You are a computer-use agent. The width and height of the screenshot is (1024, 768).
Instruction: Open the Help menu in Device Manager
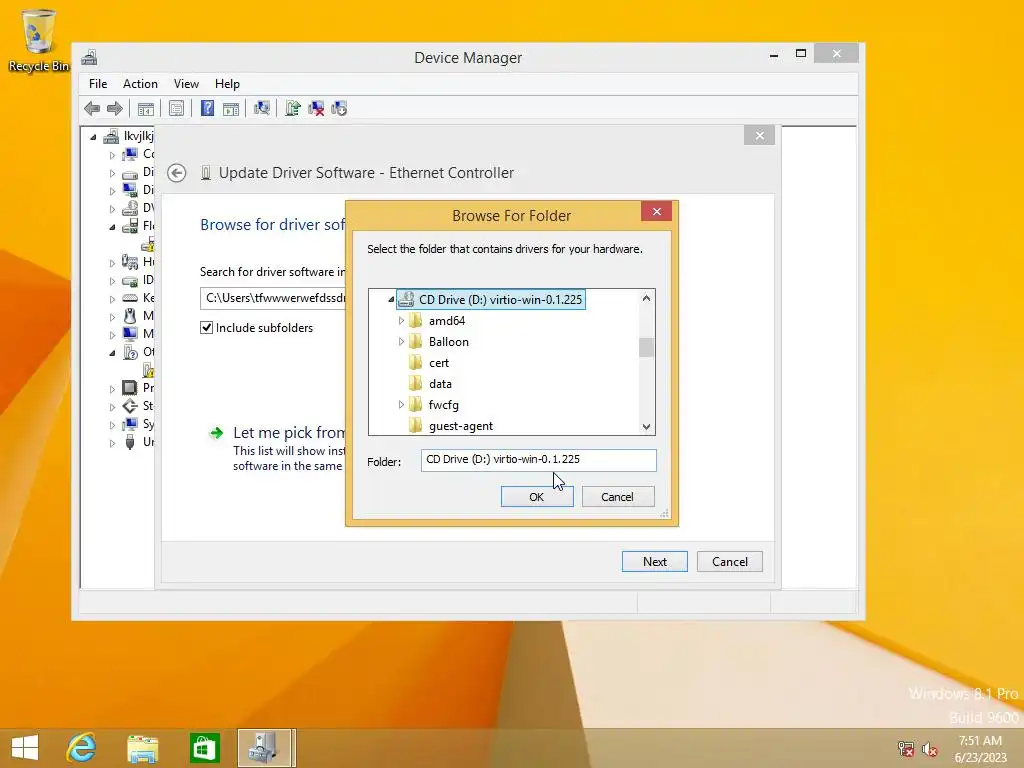click(x=227, y=84)
